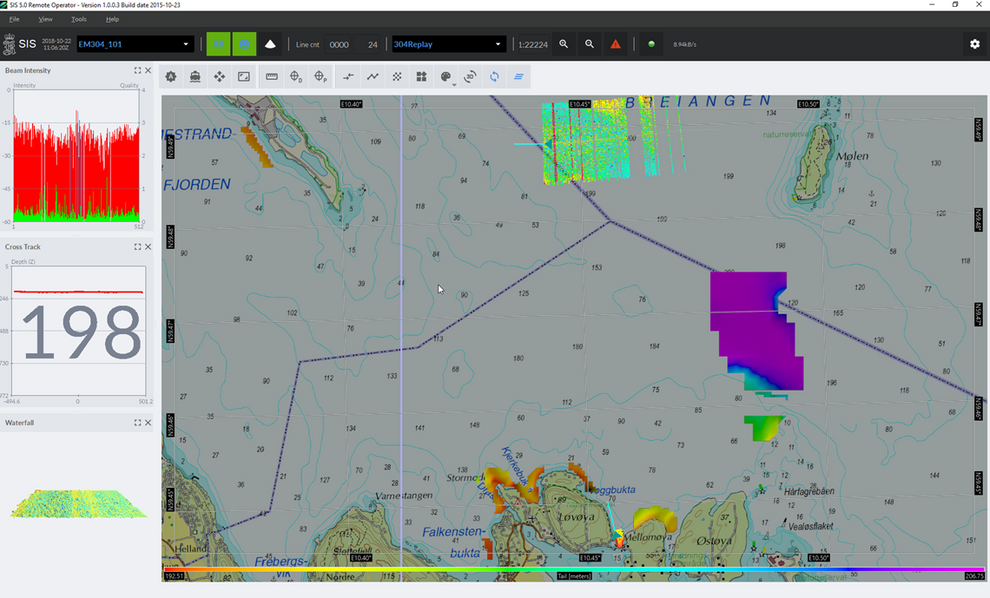
Task: Click the move/pan arrows tool icon
Action: pyautogui.click(x=220, y=77)
